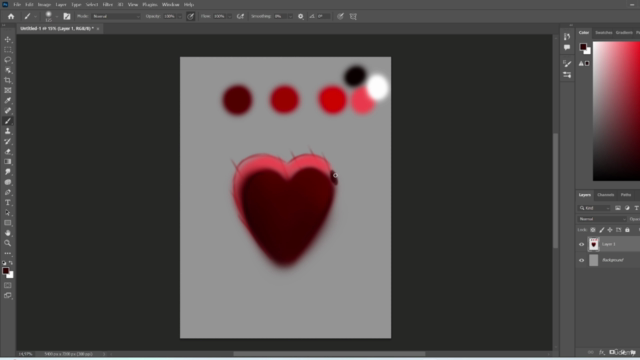
Task: Select the Clone Stamp tool
Action: point(8,131)
